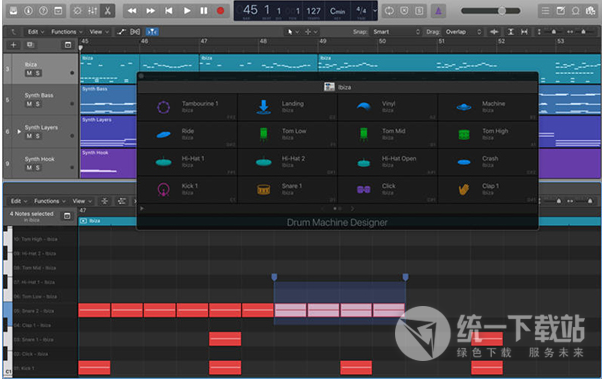Go to beginning of project
Image resolution: width=603 pixels, height=379 pixels.
168,11
